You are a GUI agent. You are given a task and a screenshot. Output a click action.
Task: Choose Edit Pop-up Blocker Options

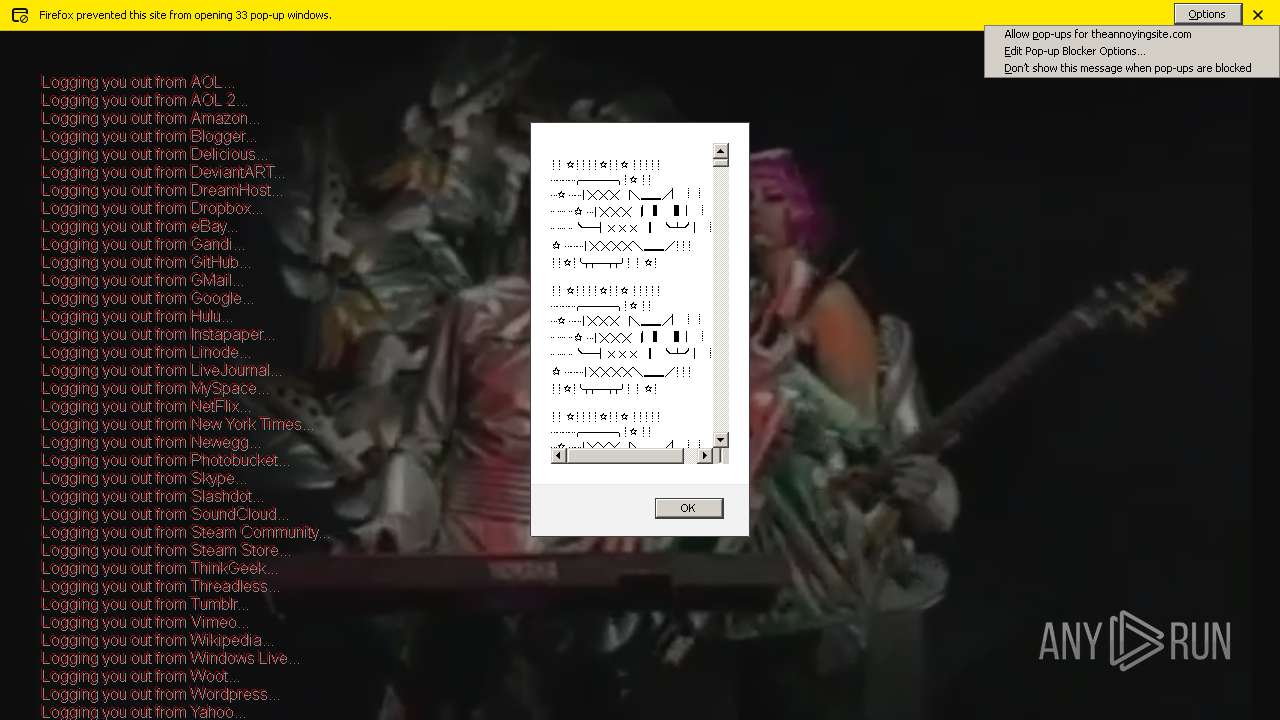pyautogui.click(x=1075, y=51)
